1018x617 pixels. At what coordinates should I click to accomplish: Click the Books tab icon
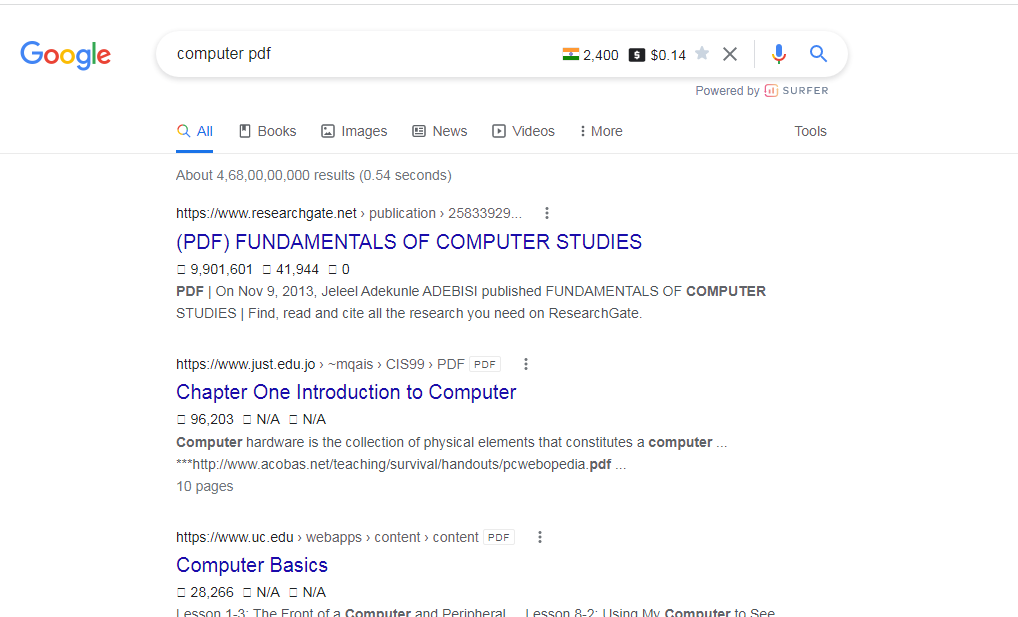pos(245,131)
